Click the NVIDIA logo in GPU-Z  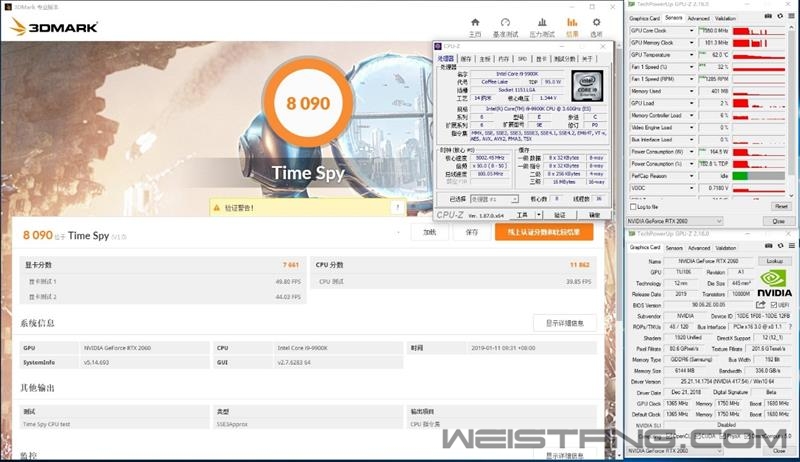click(774, 284)
